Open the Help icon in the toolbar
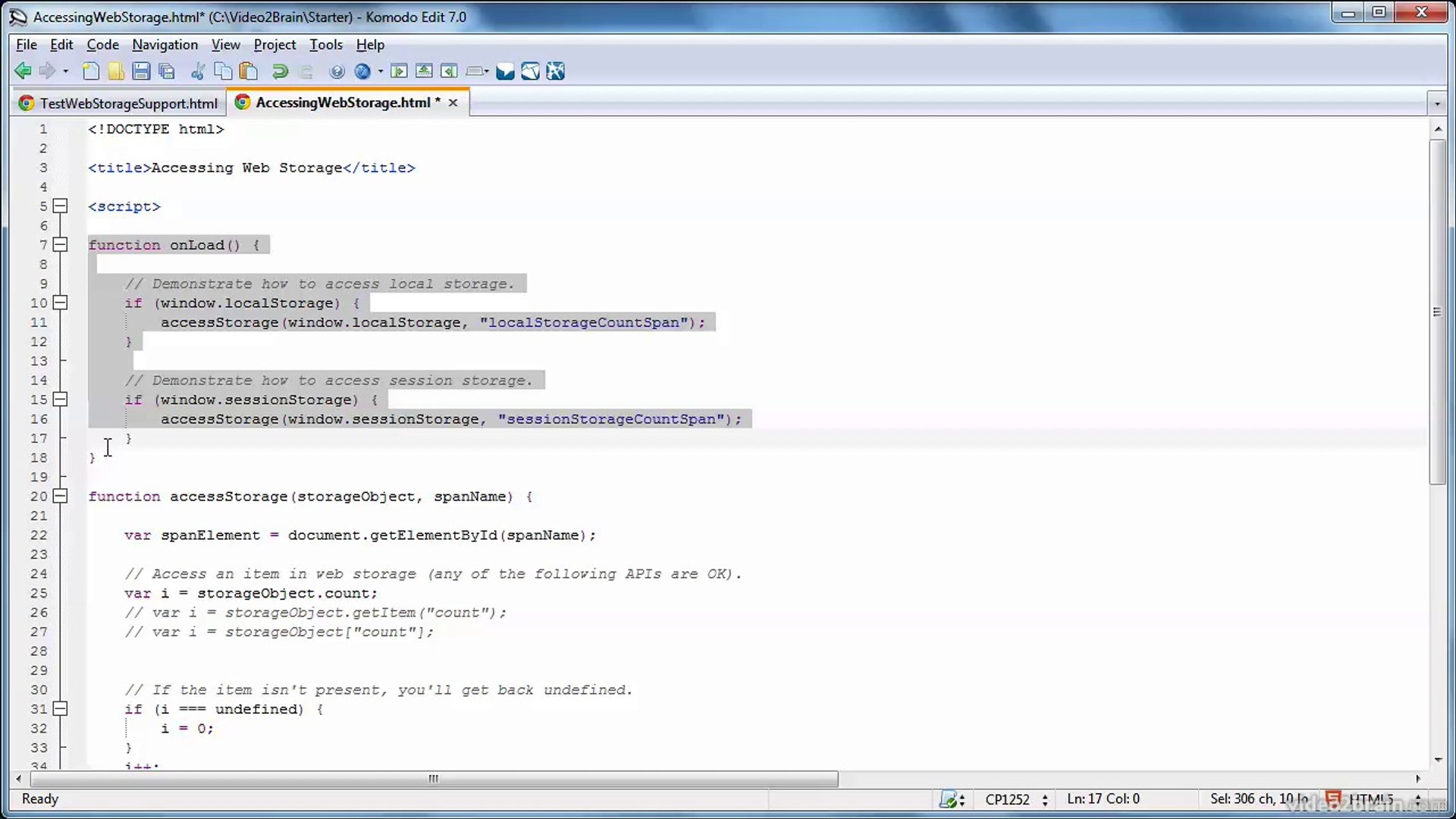This screenshot has height=819, width=1456. 337,71
